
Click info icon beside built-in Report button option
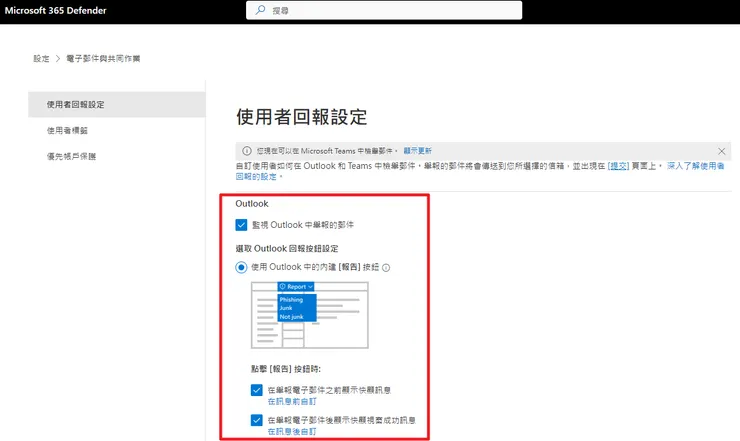click(386, 268)
